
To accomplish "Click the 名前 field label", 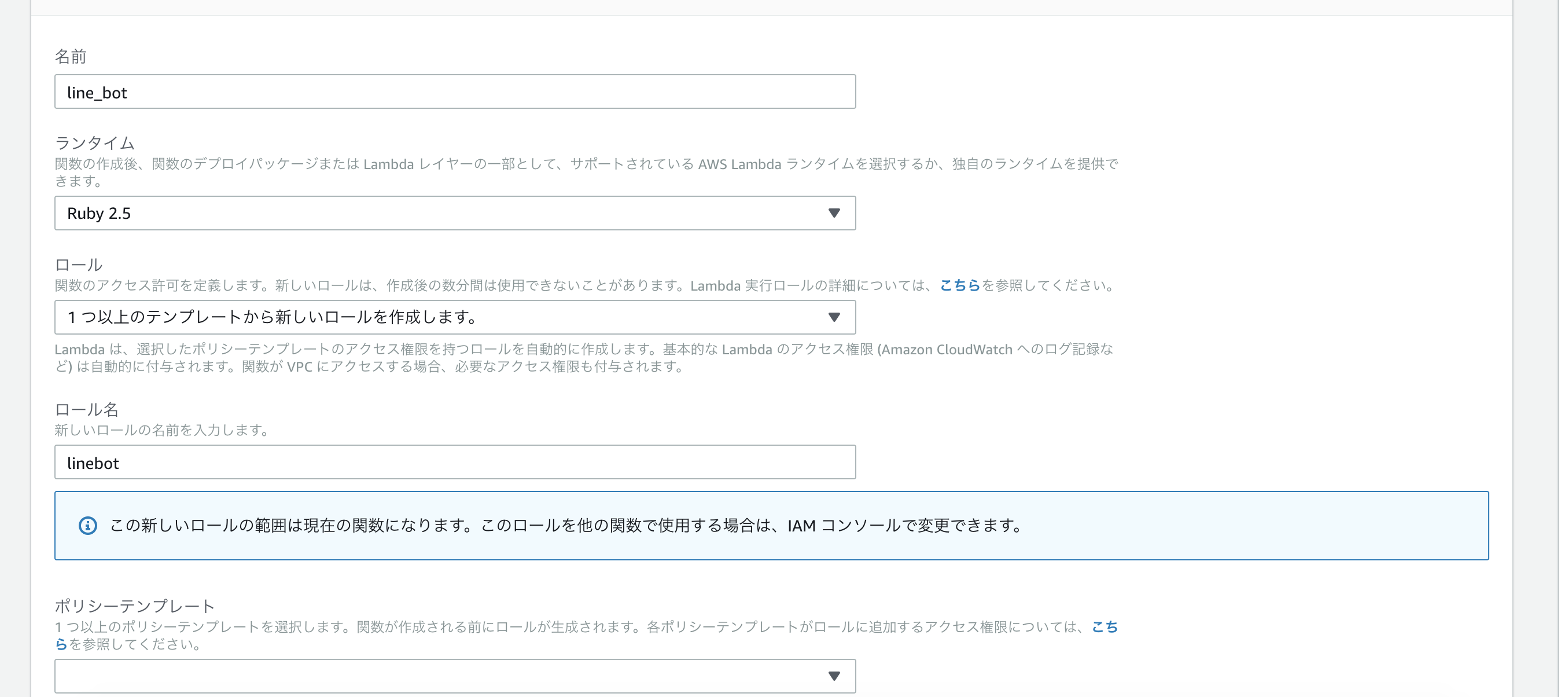I will (71, 57).
